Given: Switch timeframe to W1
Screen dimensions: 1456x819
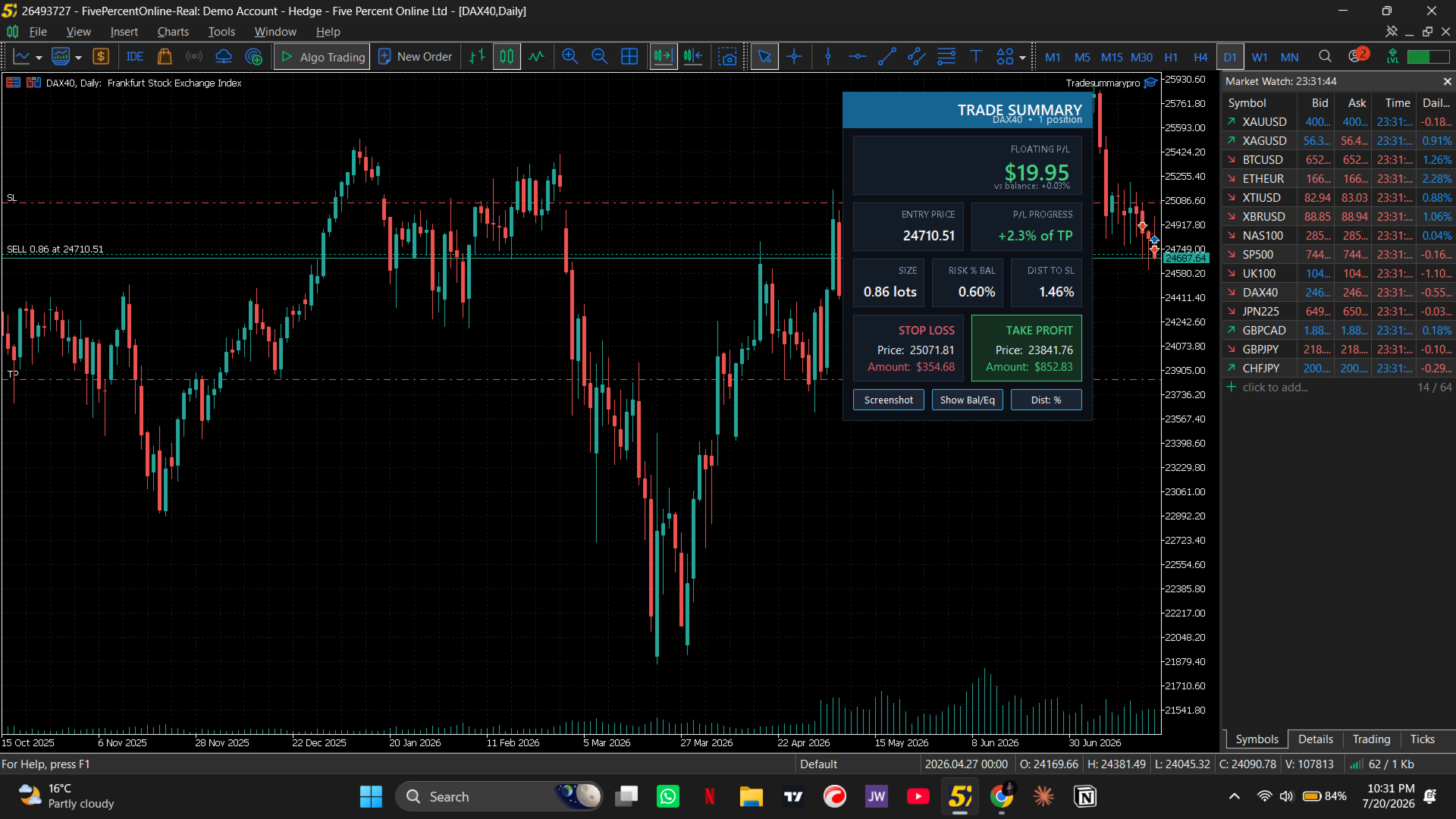Looking at the screenshot, I should (1260, 57).
